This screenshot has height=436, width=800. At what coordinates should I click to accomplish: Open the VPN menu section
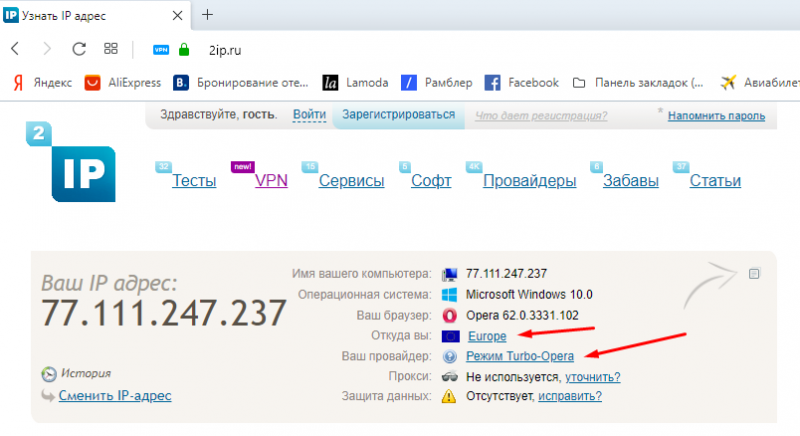coord(271,181)
